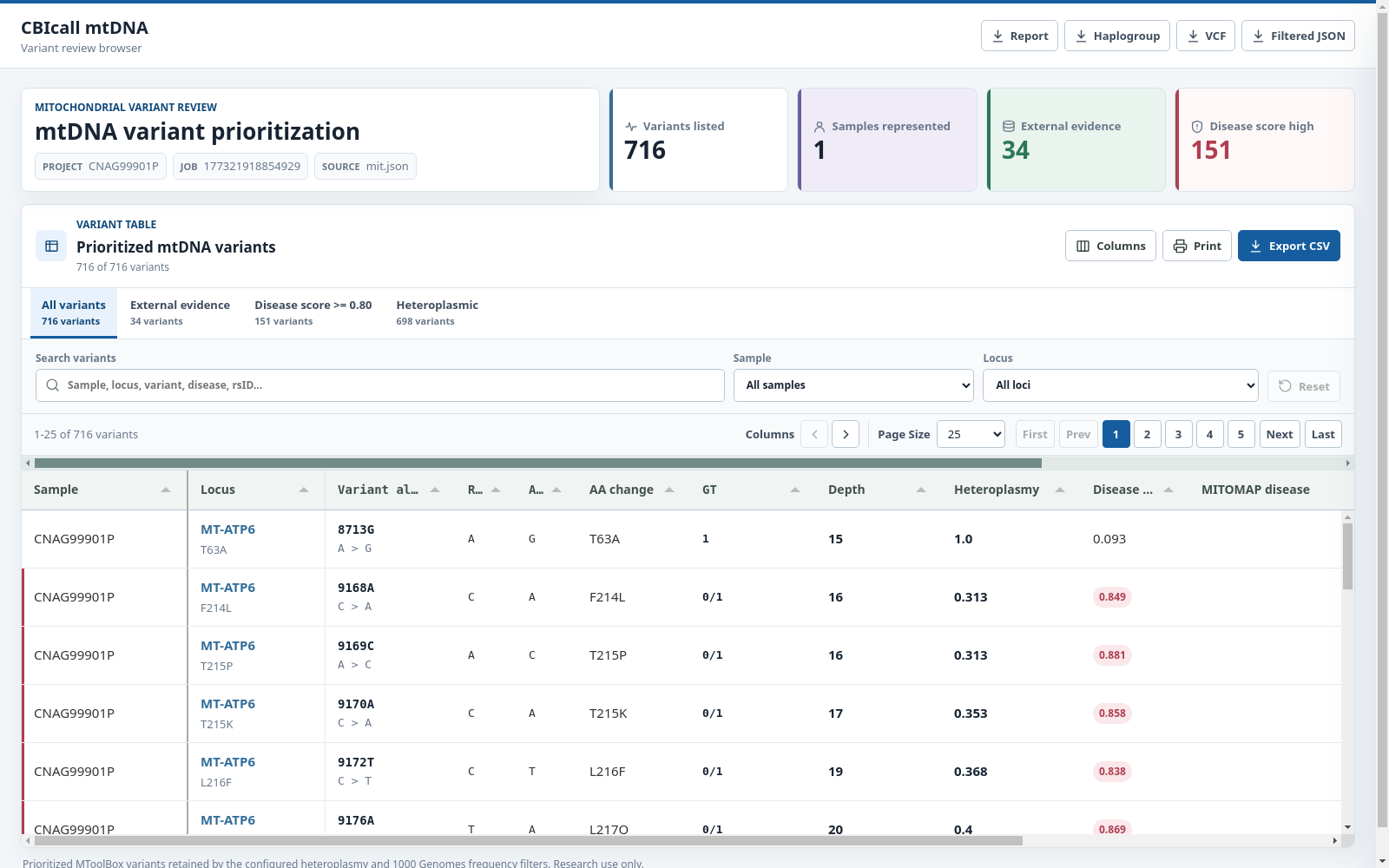The image size is (1389, 868).
Task: Click the Haplogroup download button
Action: coord(1117,36)
